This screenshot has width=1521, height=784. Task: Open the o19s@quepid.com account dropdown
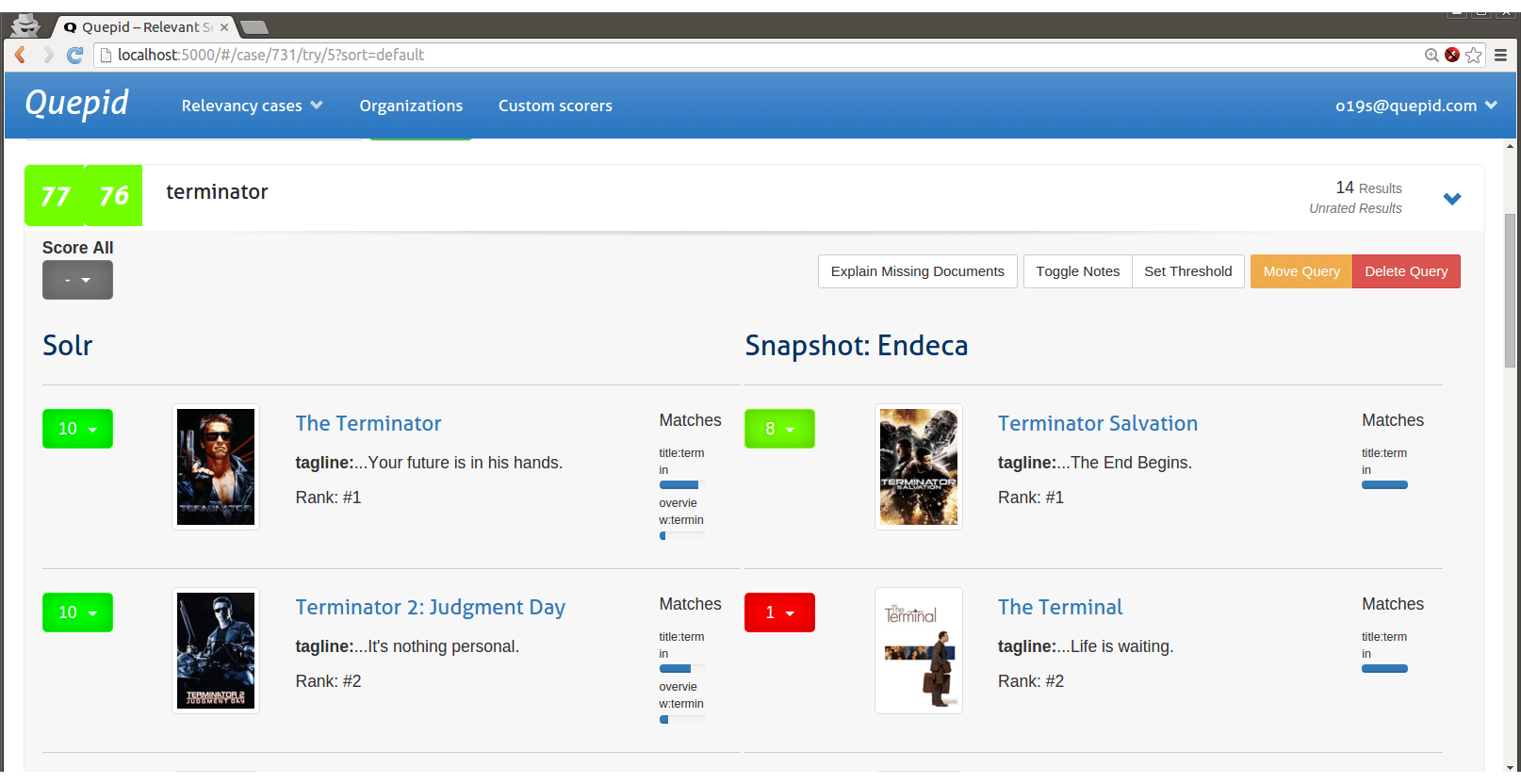[1415, 106]
